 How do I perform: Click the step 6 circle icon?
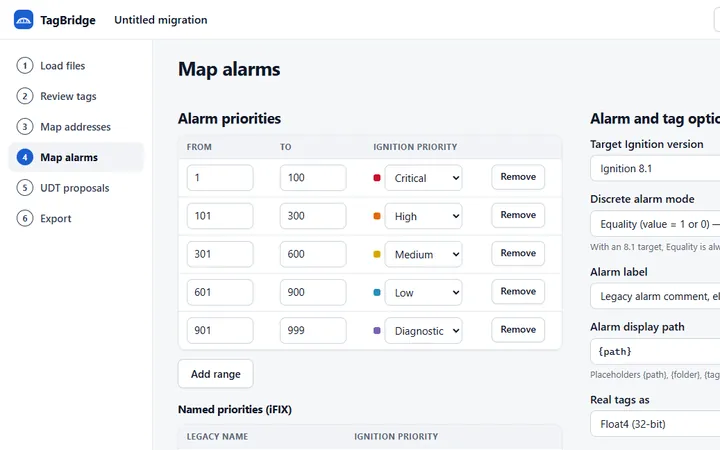point(25,218)
